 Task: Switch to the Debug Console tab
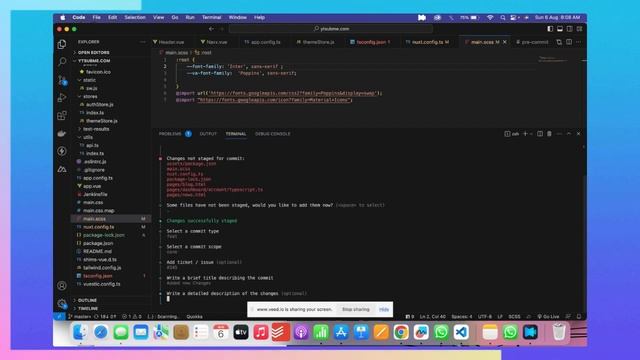click(x=273, y=134)
